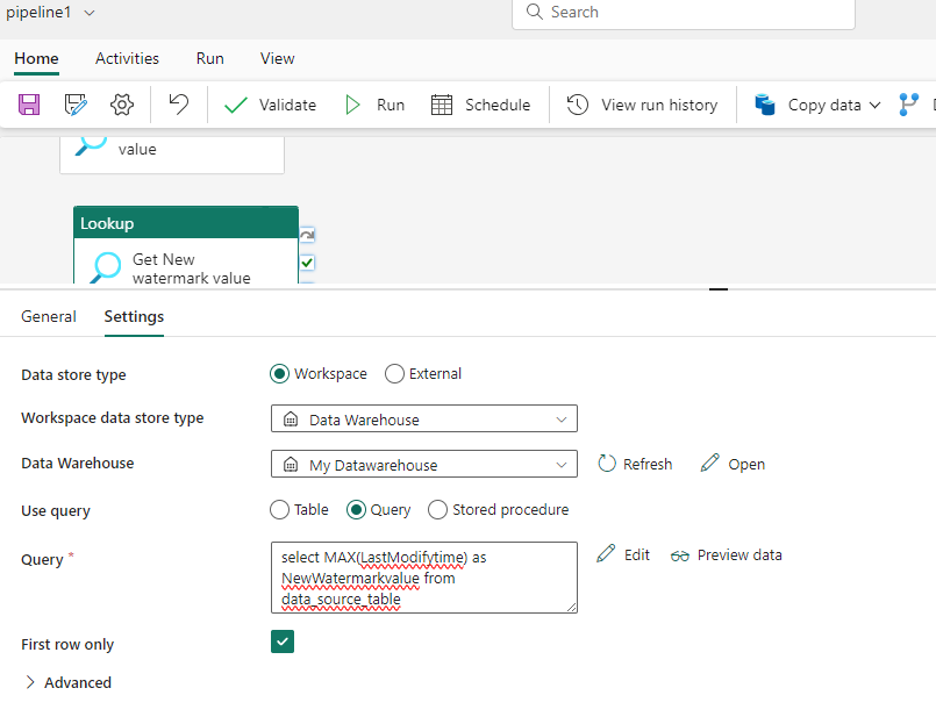The width and height of the screenshot is (936, 724).
Task: Click the Schedule calendar icon
Action: [441, 104]
